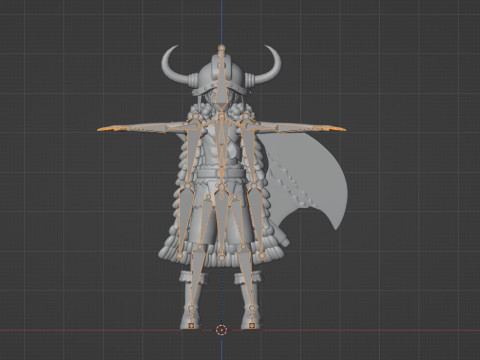Select the foot bone in the screen-left boot

coord(191,317)
